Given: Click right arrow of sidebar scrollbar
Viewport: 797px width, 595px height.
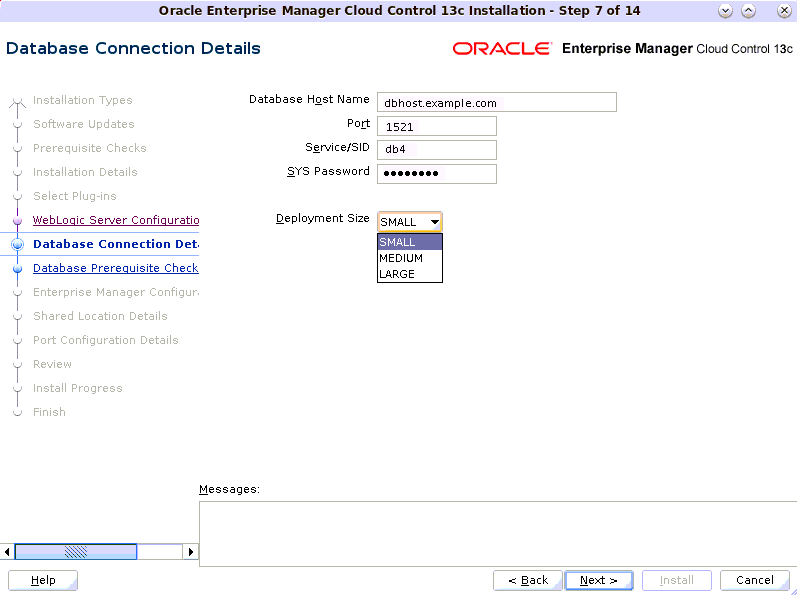Looking at the screenshot, I should click(191, 551).
